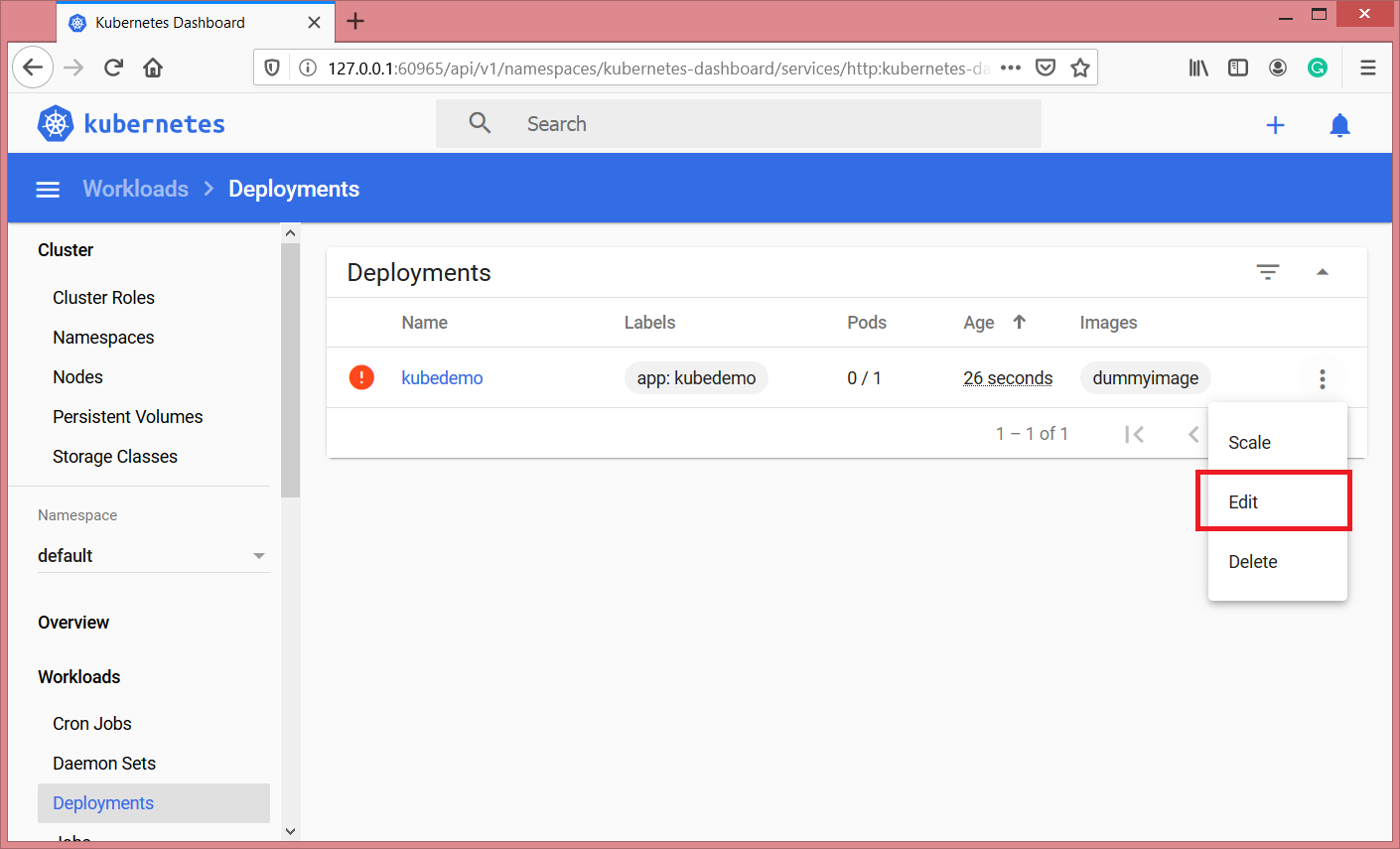Open Overview in sidebar

pyautogui.click(x=73, y=623)
